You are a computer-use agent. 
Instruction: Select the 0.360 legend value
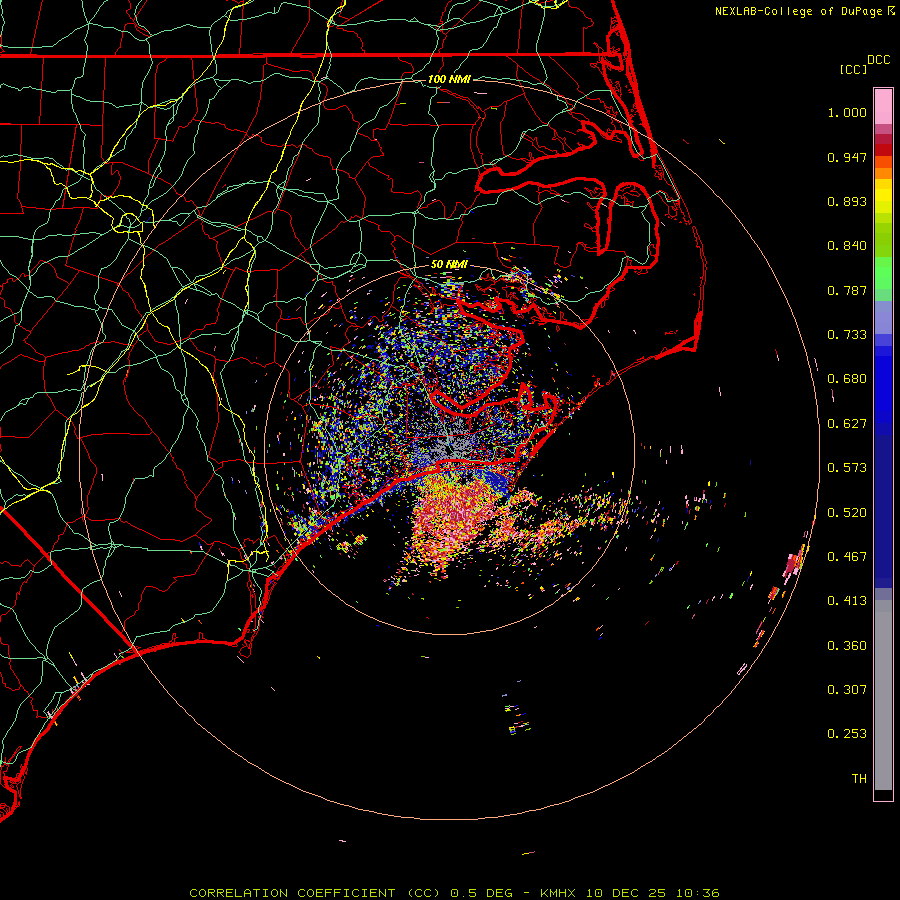[x=847, y=646]
